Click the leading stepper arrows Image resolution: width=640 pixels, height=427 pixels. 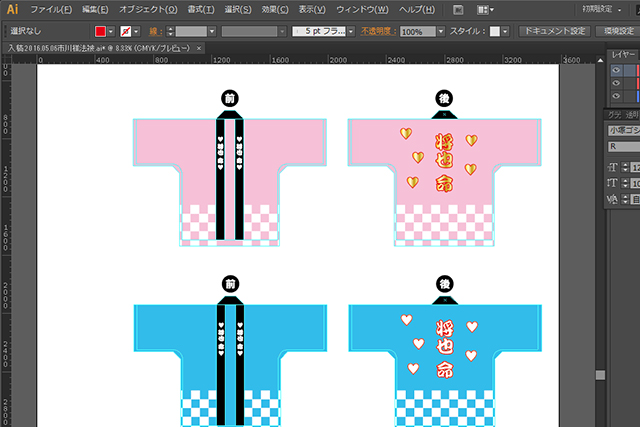pyautogui.click(x=625, y=183)
